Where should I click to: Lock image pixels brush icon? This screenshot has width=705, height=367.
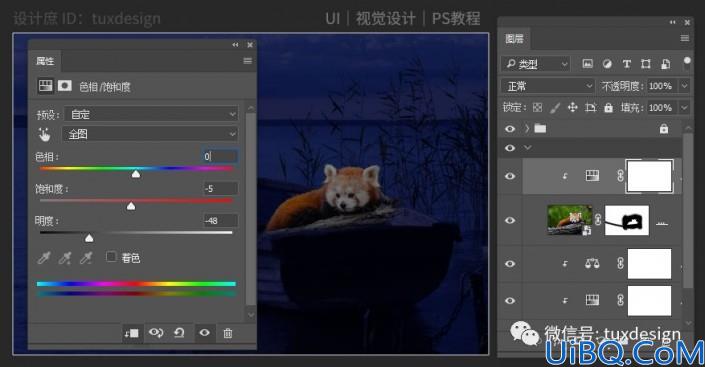pyautogui.click(x=555, y=107)
